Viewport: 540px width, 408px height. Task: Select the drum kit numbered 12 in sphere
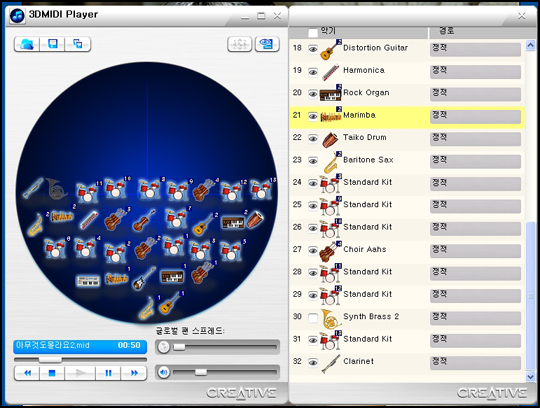(231, 191)
